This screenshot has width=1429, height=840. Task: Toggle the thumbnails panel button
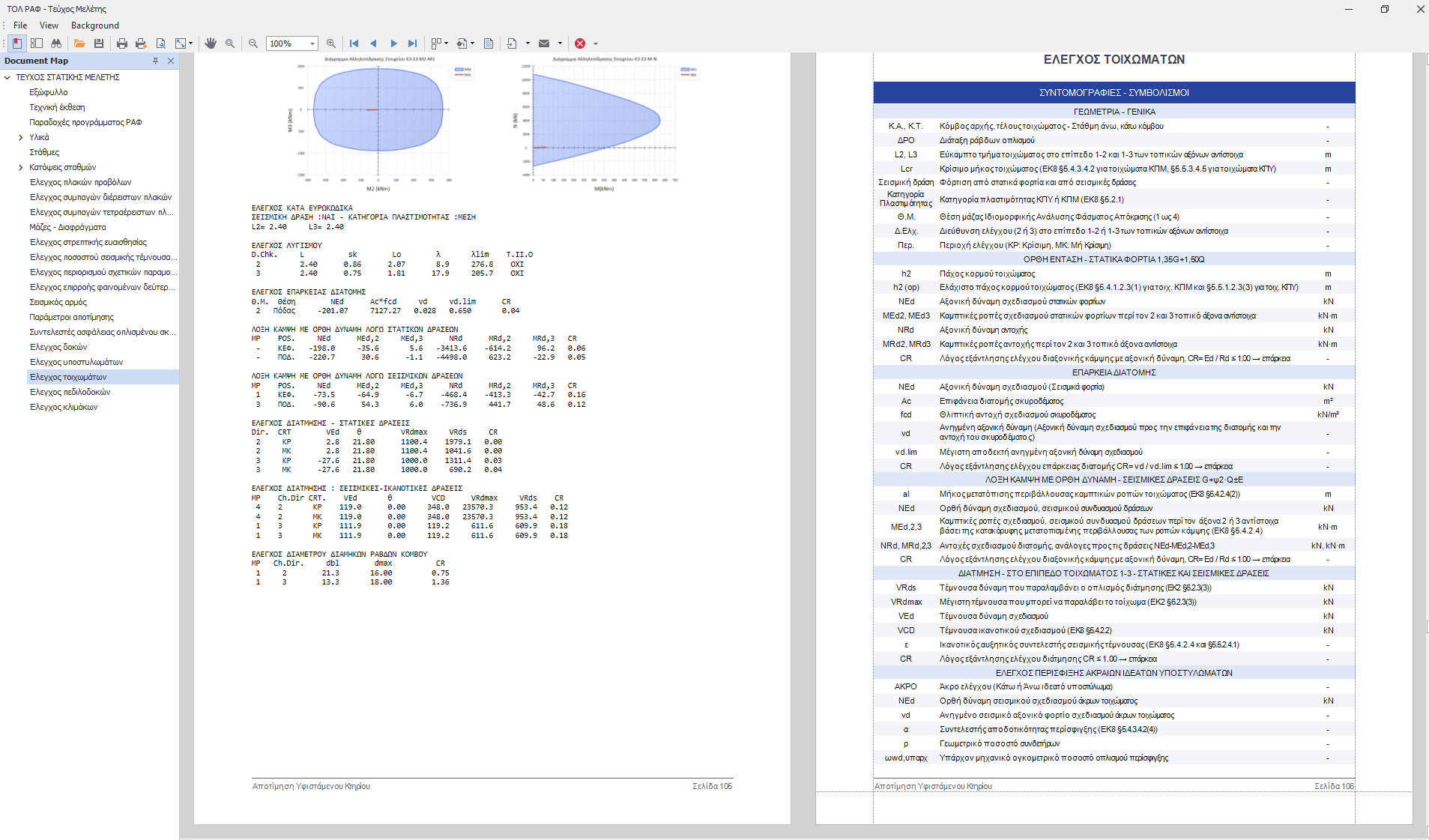click(x=36, y=43)
